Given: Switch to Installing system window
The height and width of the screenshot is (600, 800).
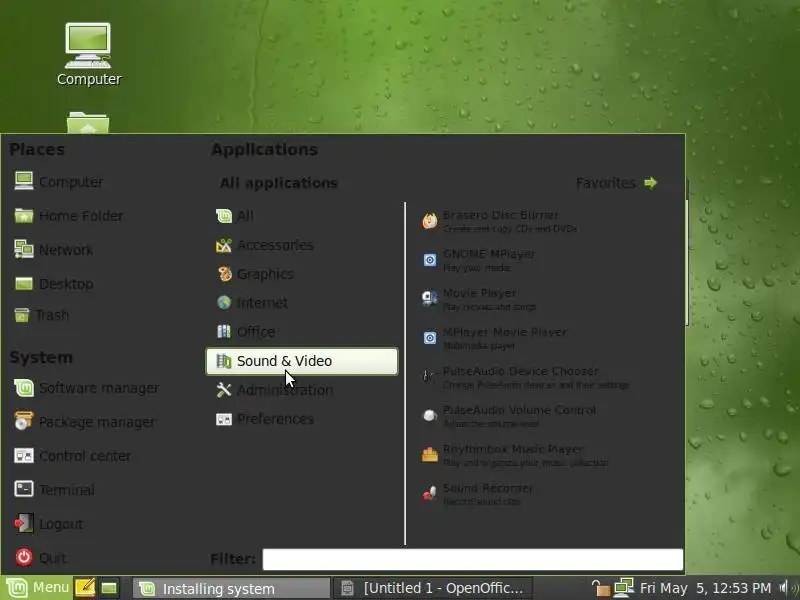Looking at the screenshot, I should click(231, 588).
